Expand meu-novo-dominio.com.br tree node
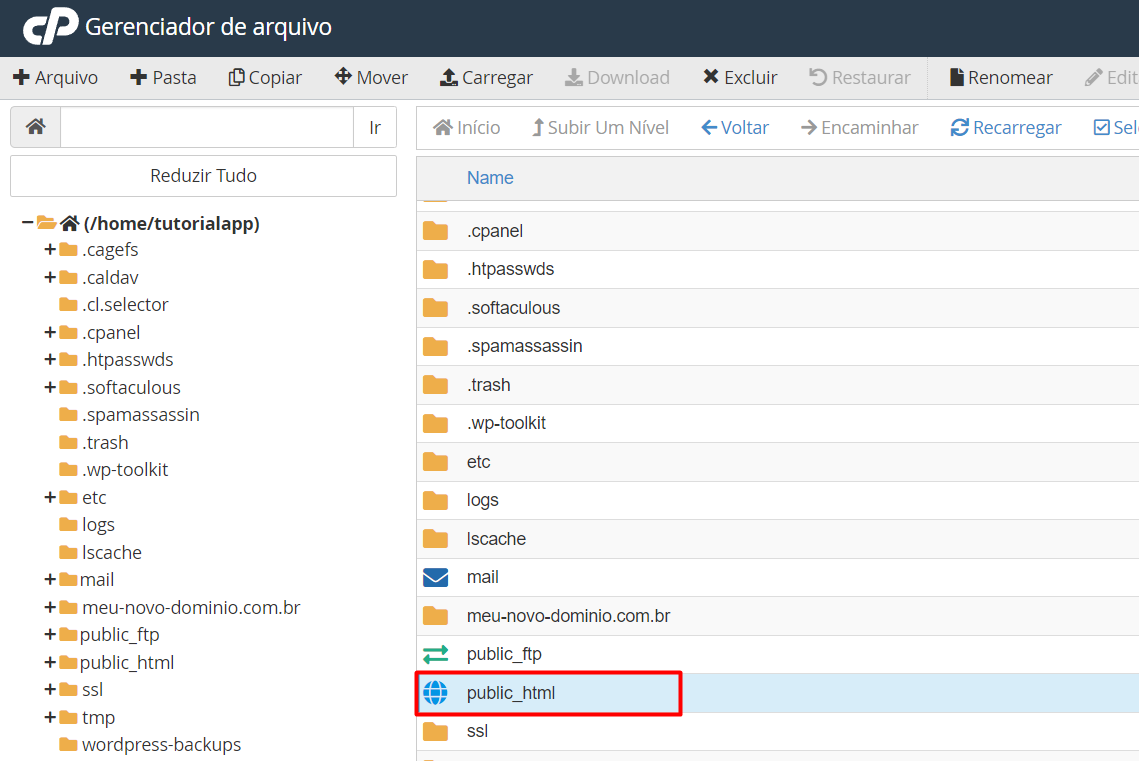The height and width of the screenshot is (761, 1139). click(x=50, y=607)
